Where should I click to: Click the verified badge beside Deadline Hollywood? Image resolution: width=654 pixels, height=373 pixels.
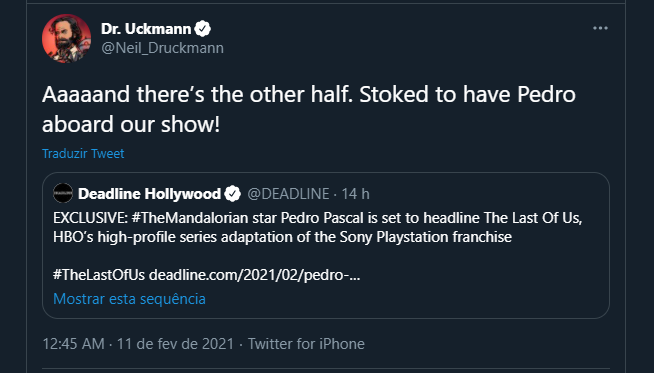(233, 194)
